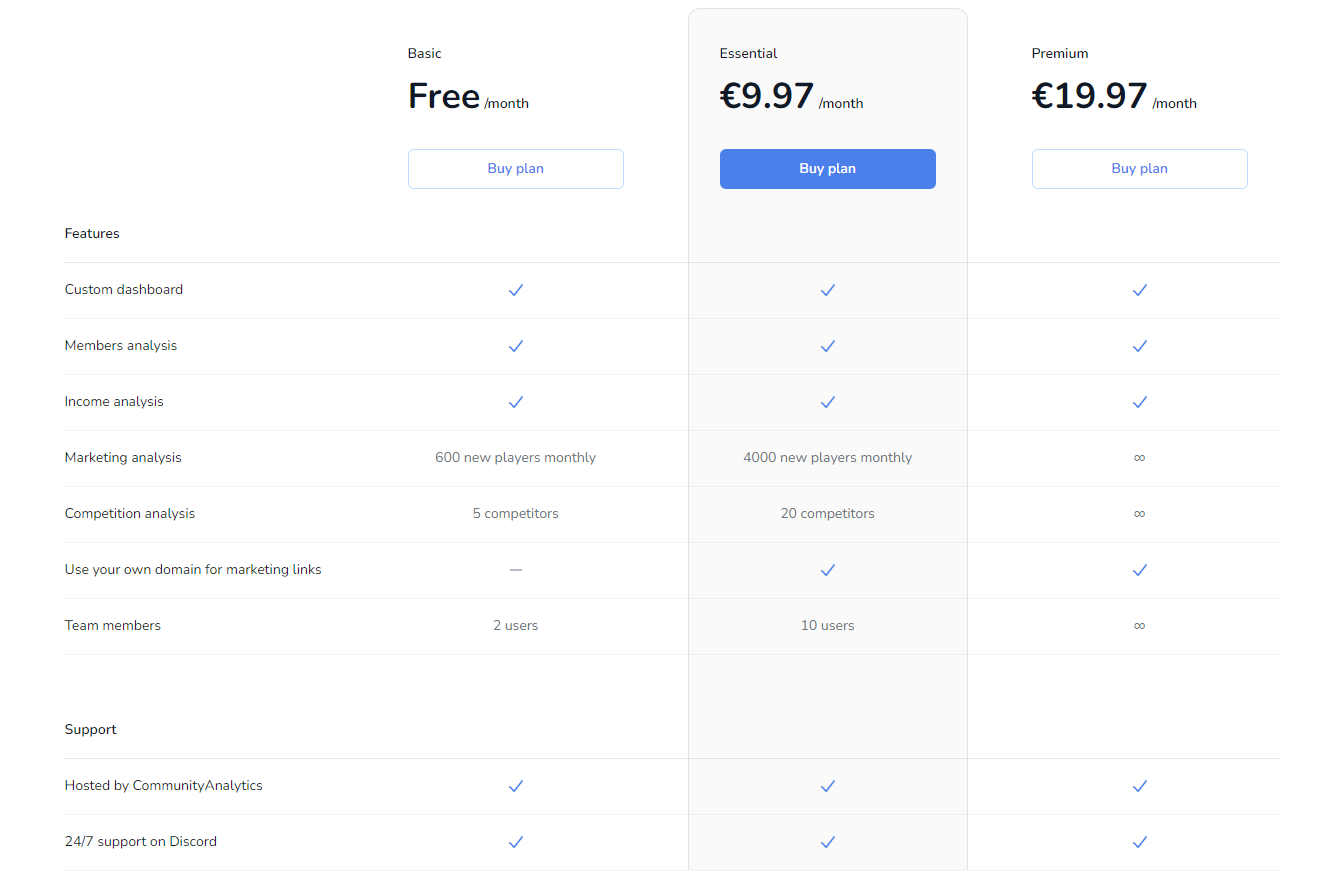
Task: Click the '20 competitors' cell
Action: click(827, 514)
